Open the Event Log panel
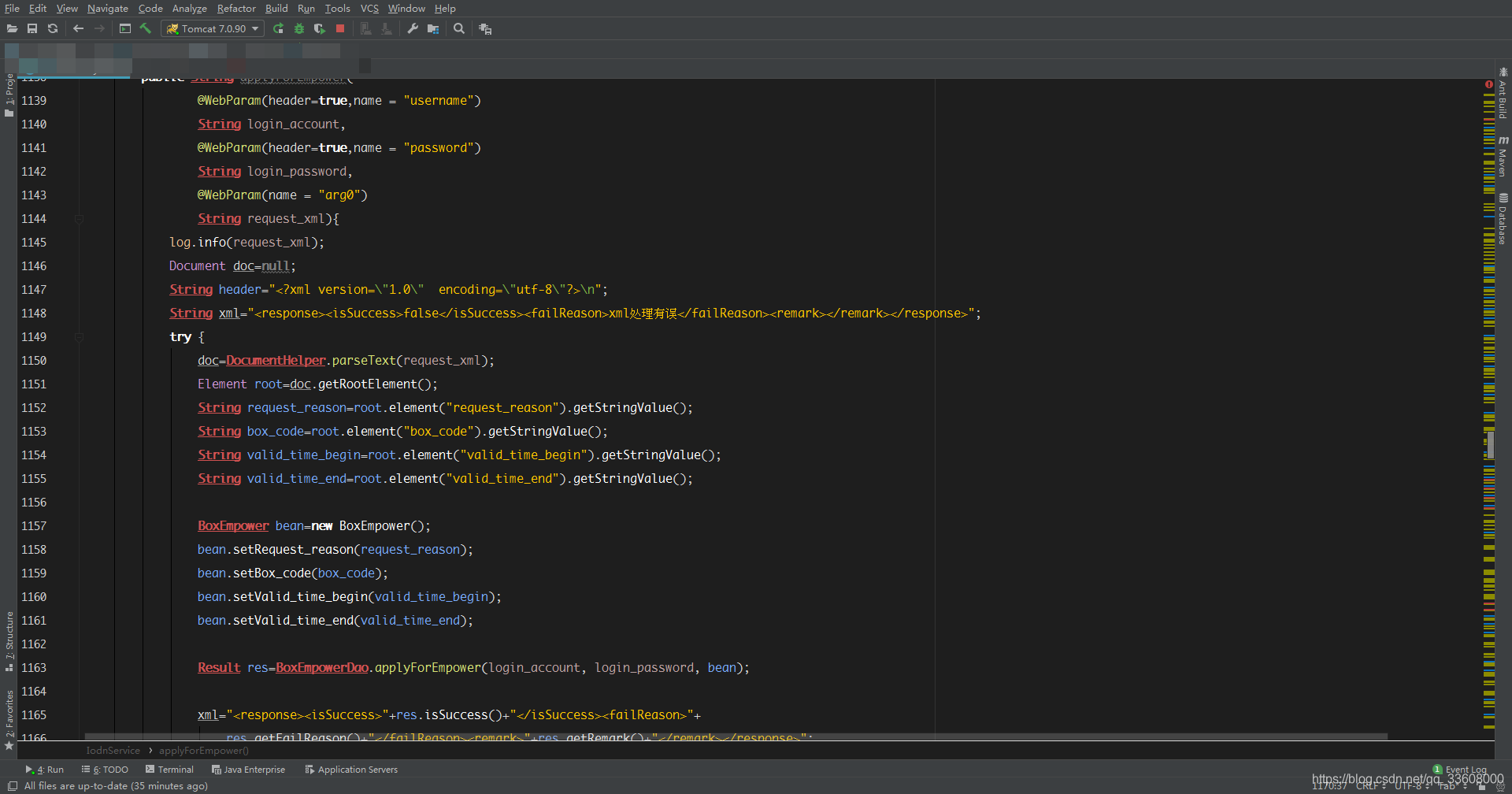This screenshot has width=1512, height=794. point(1460,770)
